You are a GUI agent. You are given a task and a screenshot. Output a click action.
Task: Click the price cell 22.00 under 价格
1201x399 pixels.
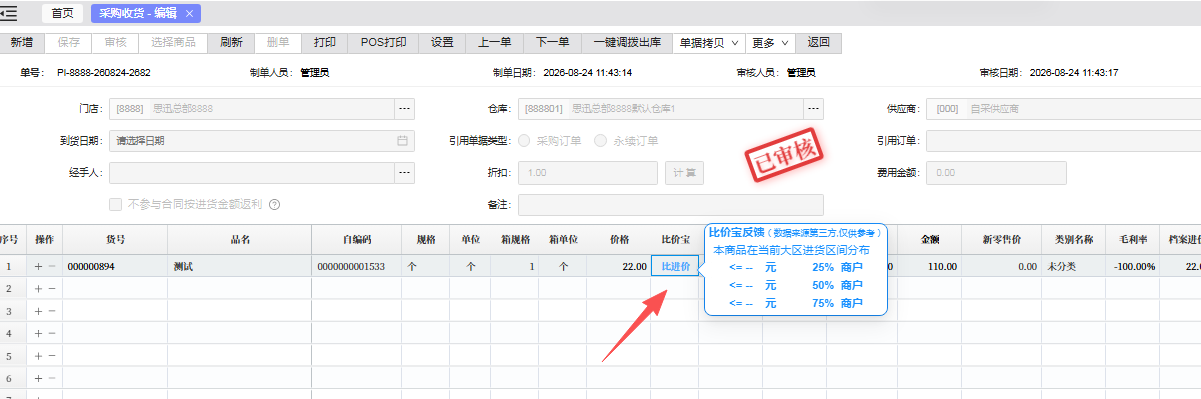click(618, 267)
